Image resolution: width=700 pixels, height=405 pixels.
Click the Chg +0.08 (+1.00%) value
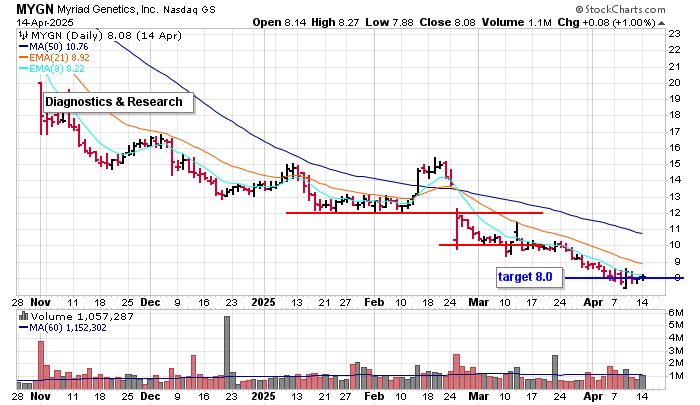pos(606,22)
